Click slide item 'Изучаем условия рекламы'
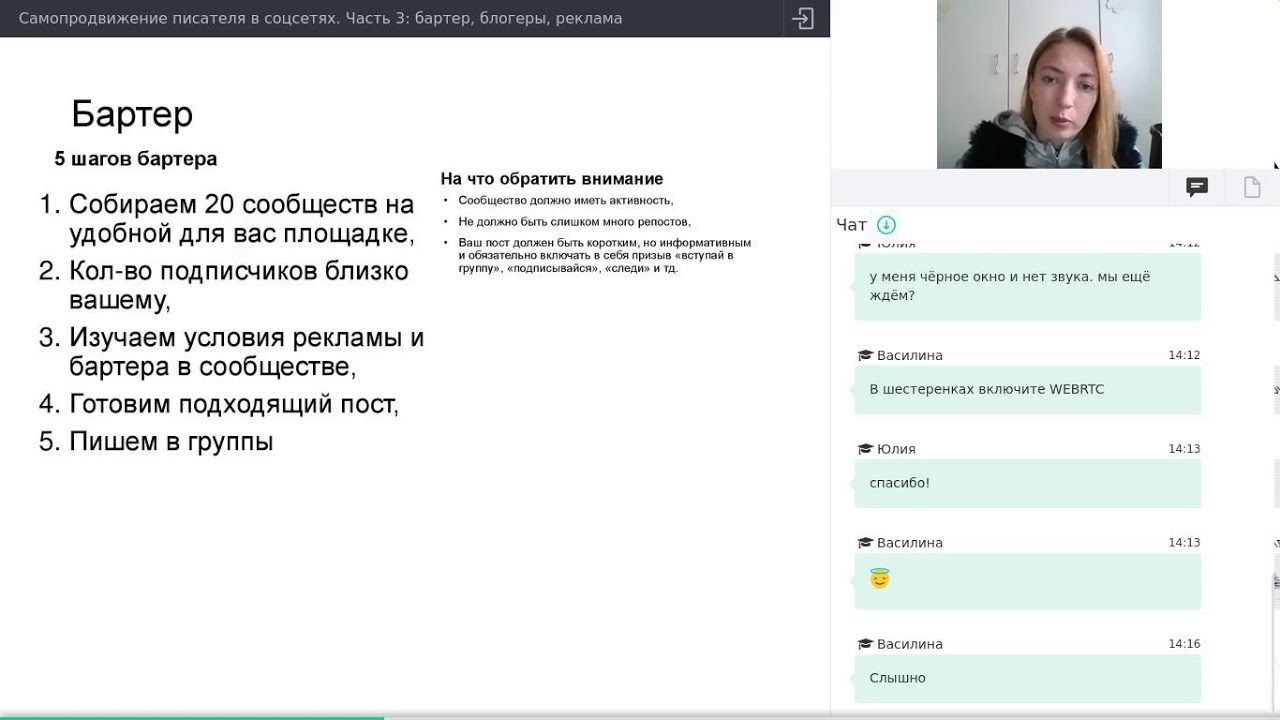The image size is (1280, 720). click(x=232, y=352)
